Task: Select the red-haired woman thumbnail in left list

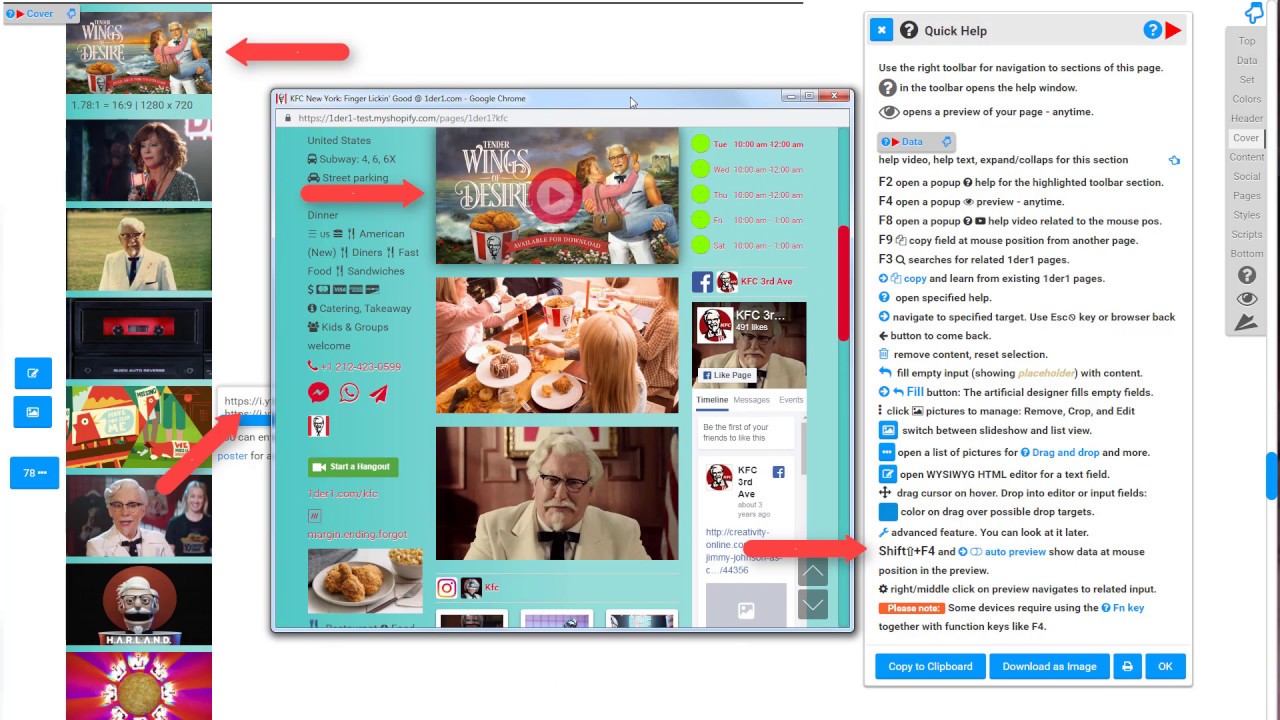Action: pyautogui.click(x=139, y=160)
